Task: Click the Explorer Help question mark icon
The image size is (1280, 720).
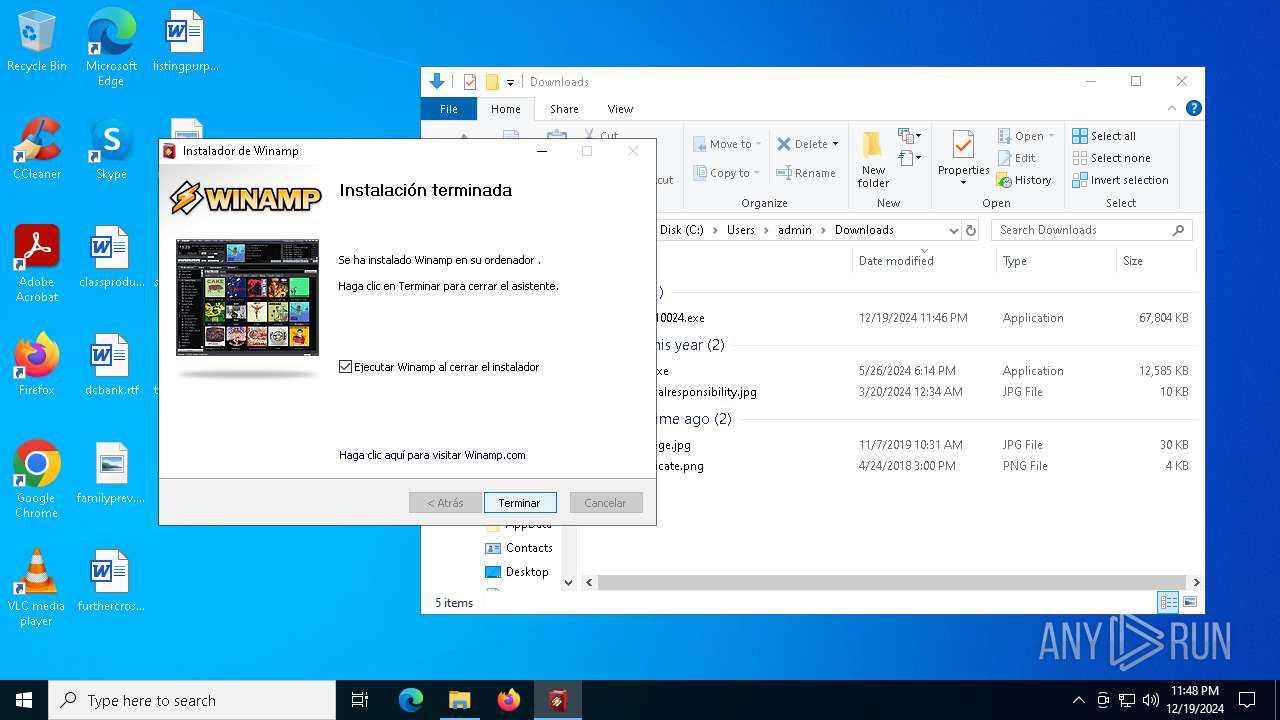Action: point(1193,108)
